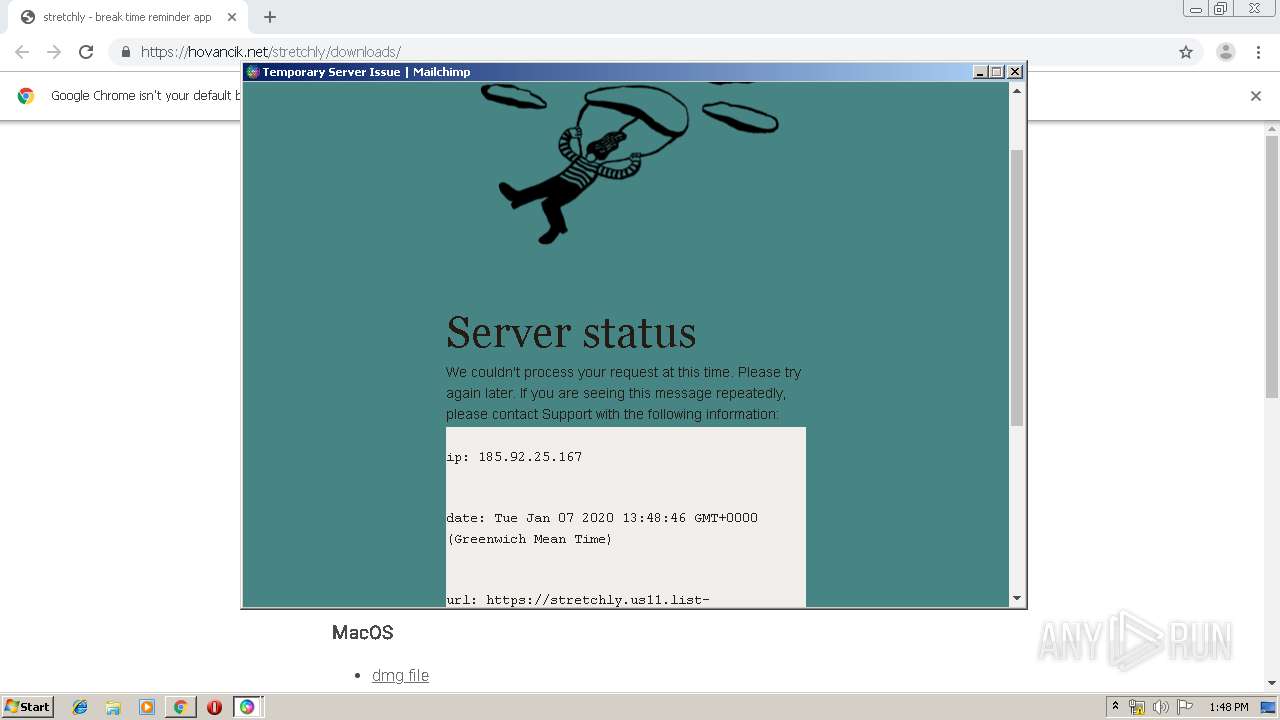This screenshot has height=720, width=1280.
Task: Switch to Chrome in taskbar
Action: [x=180, y=707]
